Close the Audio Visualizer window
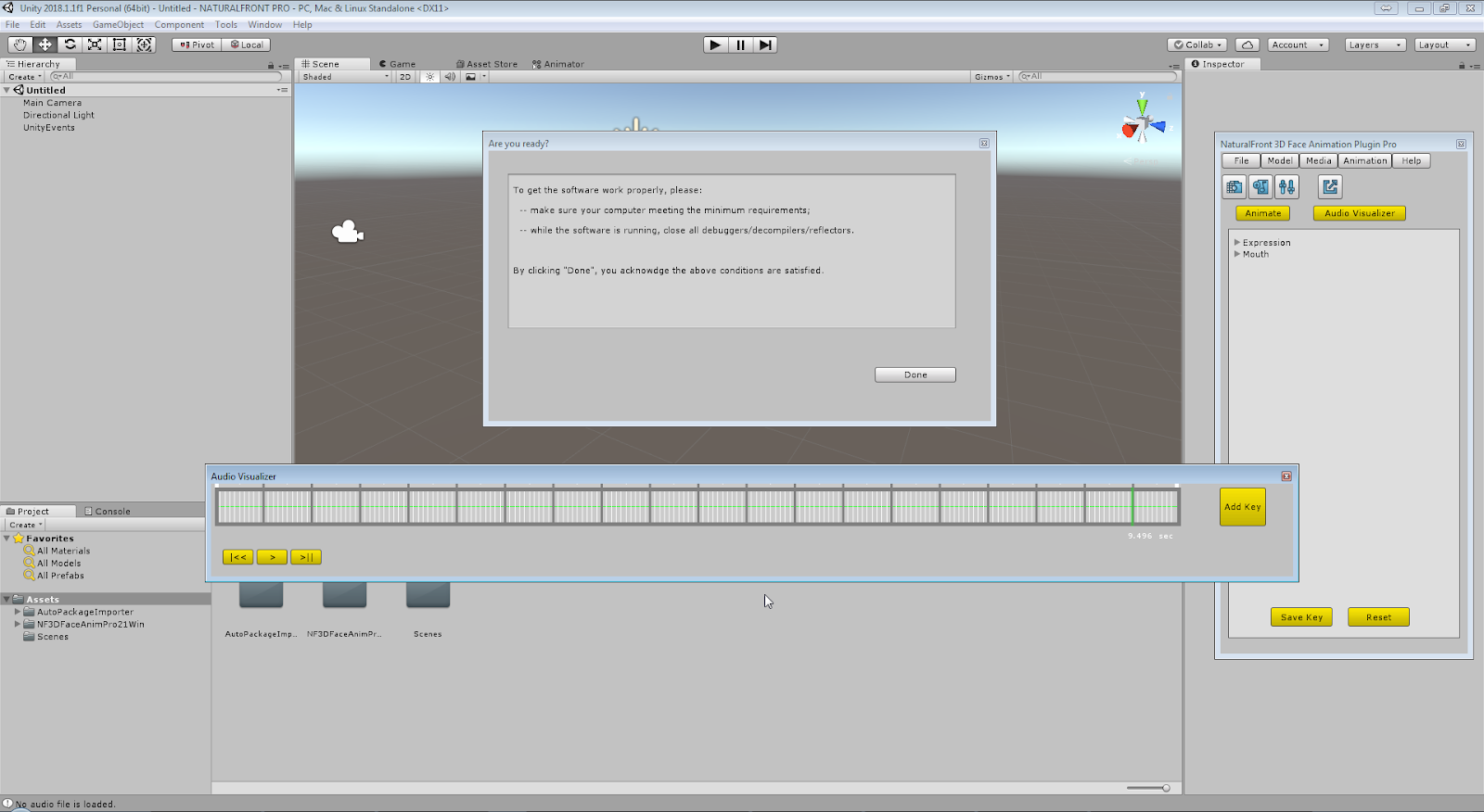The height and width of the screenshot is (812, 1484). pos(1286,476)
